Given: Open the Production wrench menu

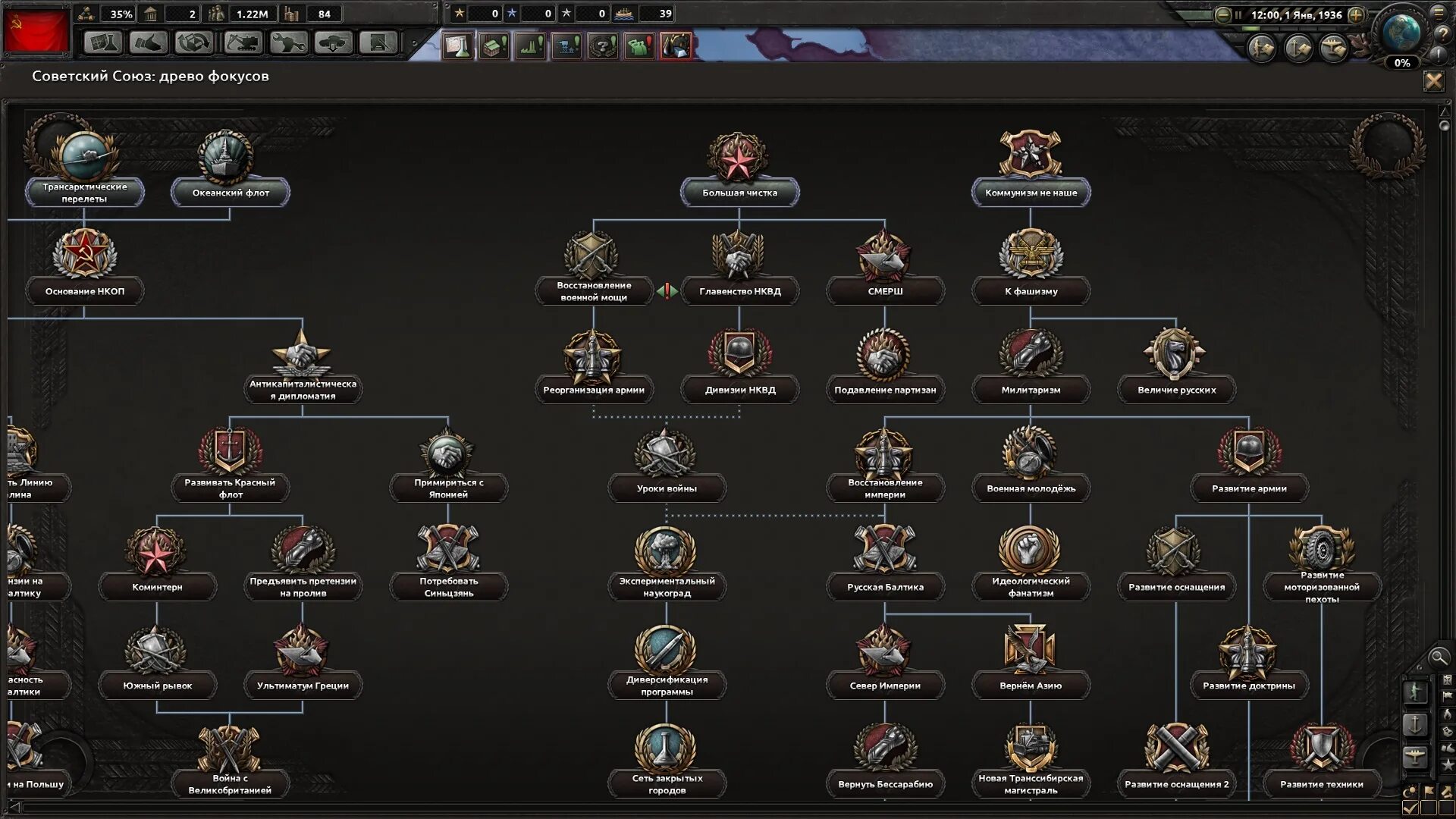Looking at the screenshot, I should (x=288, y=42).
